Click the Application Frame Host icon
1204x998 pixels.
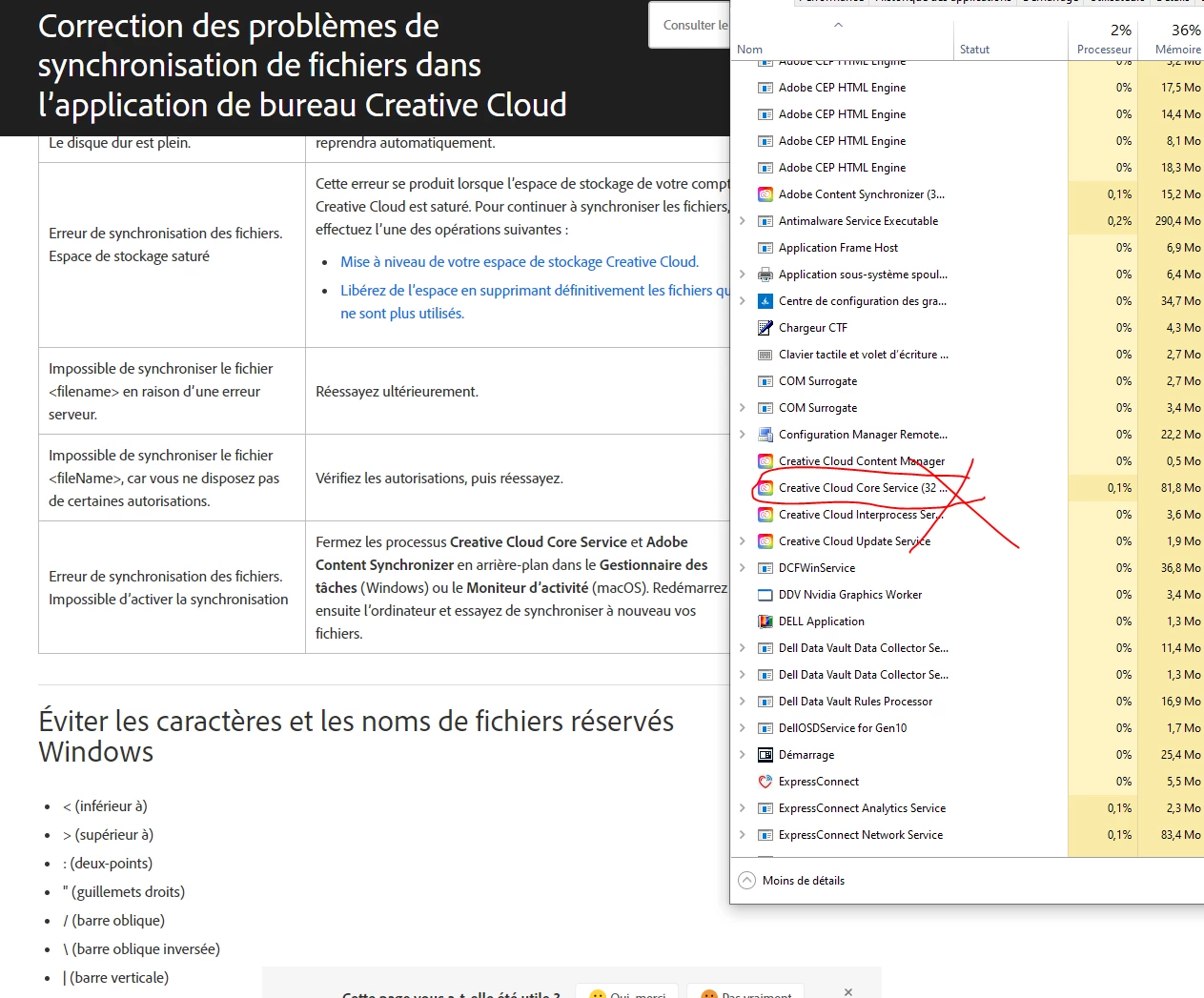[765, 248]
